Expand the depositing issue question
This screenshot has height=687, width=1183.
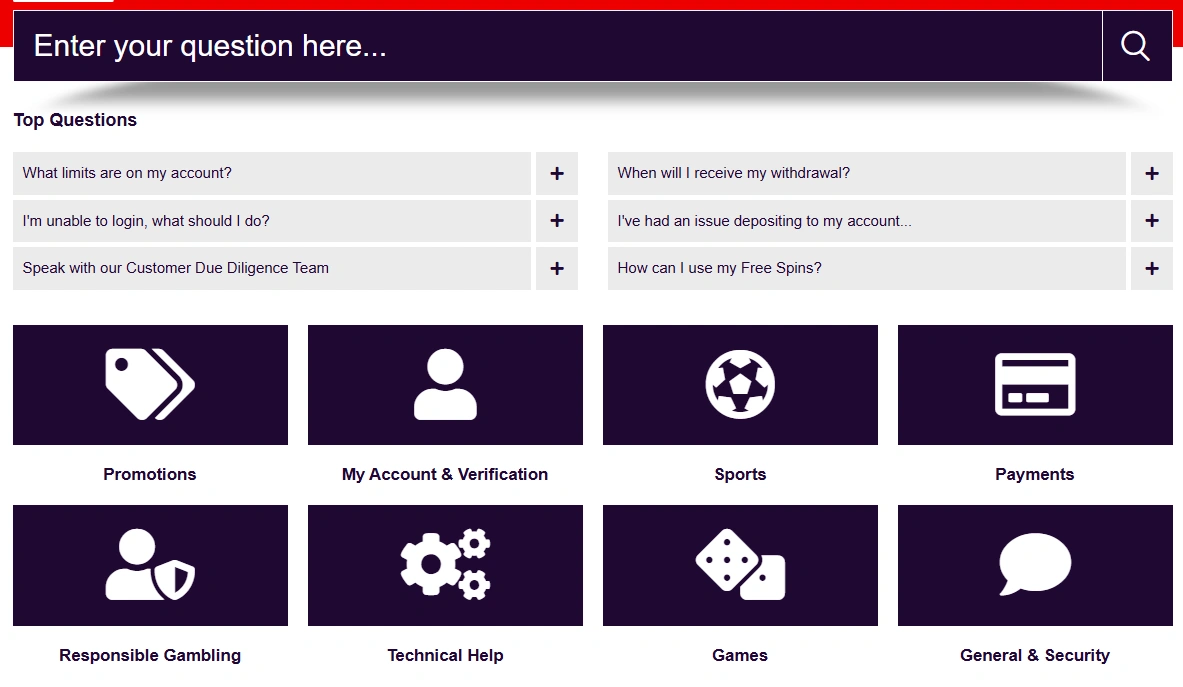pos(1151,220)
